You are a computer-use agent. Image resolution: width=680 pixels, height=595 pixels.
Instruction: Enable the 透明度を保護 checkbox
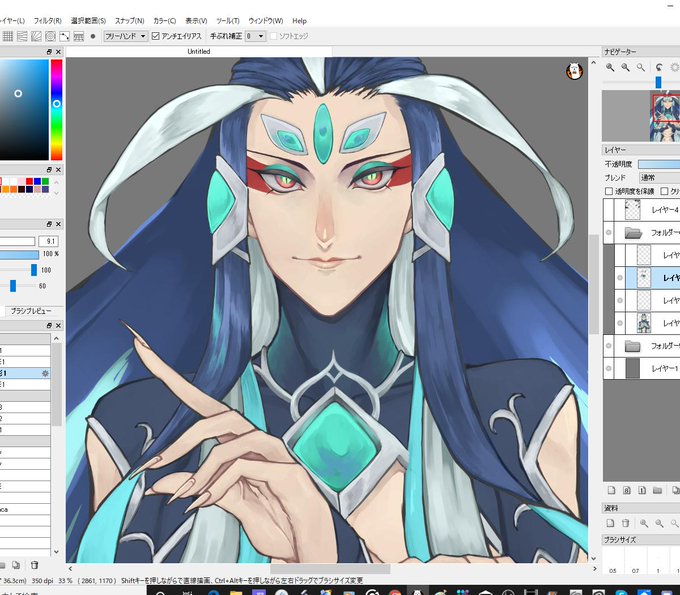(x=609, y=191)
